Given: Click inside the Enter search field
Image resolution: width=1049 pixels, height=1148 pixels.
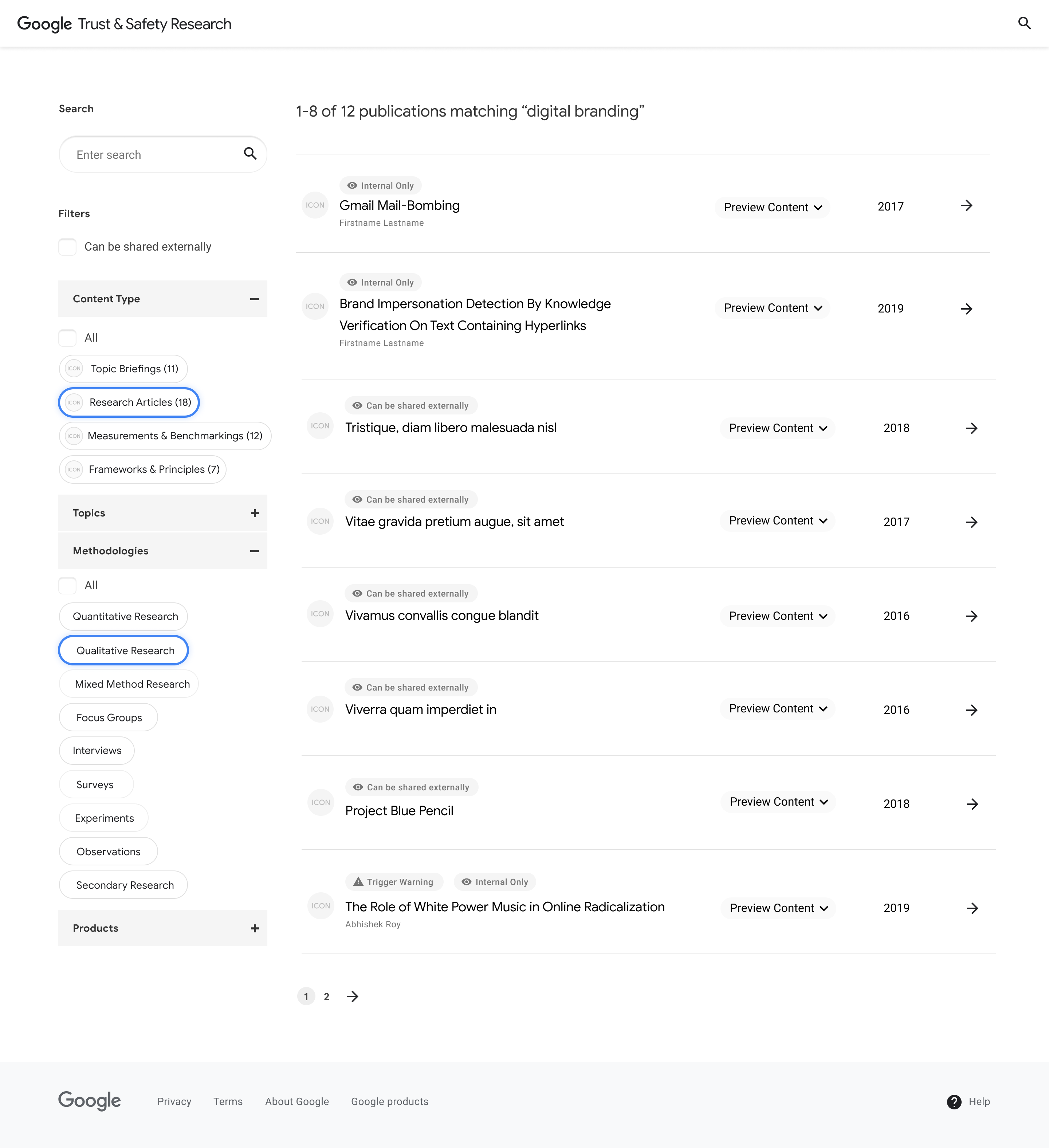Looking at the screenshot, I should (x=142, y=154).
